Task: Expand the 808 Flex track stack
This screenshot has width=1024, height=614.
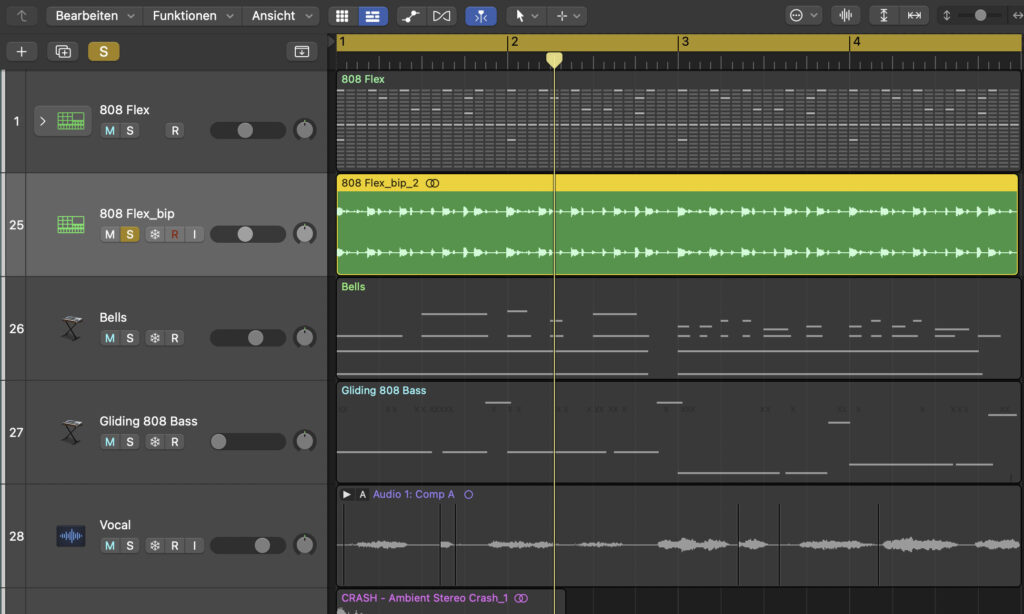Action: 43,121
